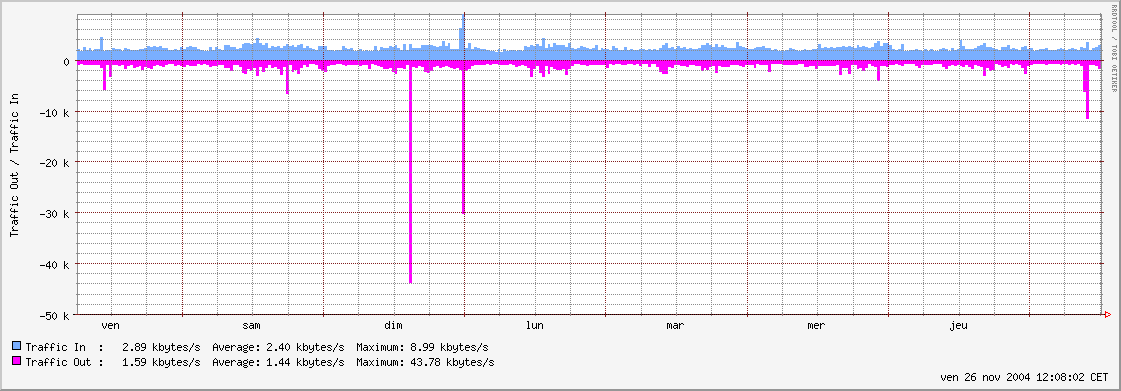Click the 'jeu' day label on x-axis
Viewport: 1121px width, 391px height.
click(x=957, y=326)
